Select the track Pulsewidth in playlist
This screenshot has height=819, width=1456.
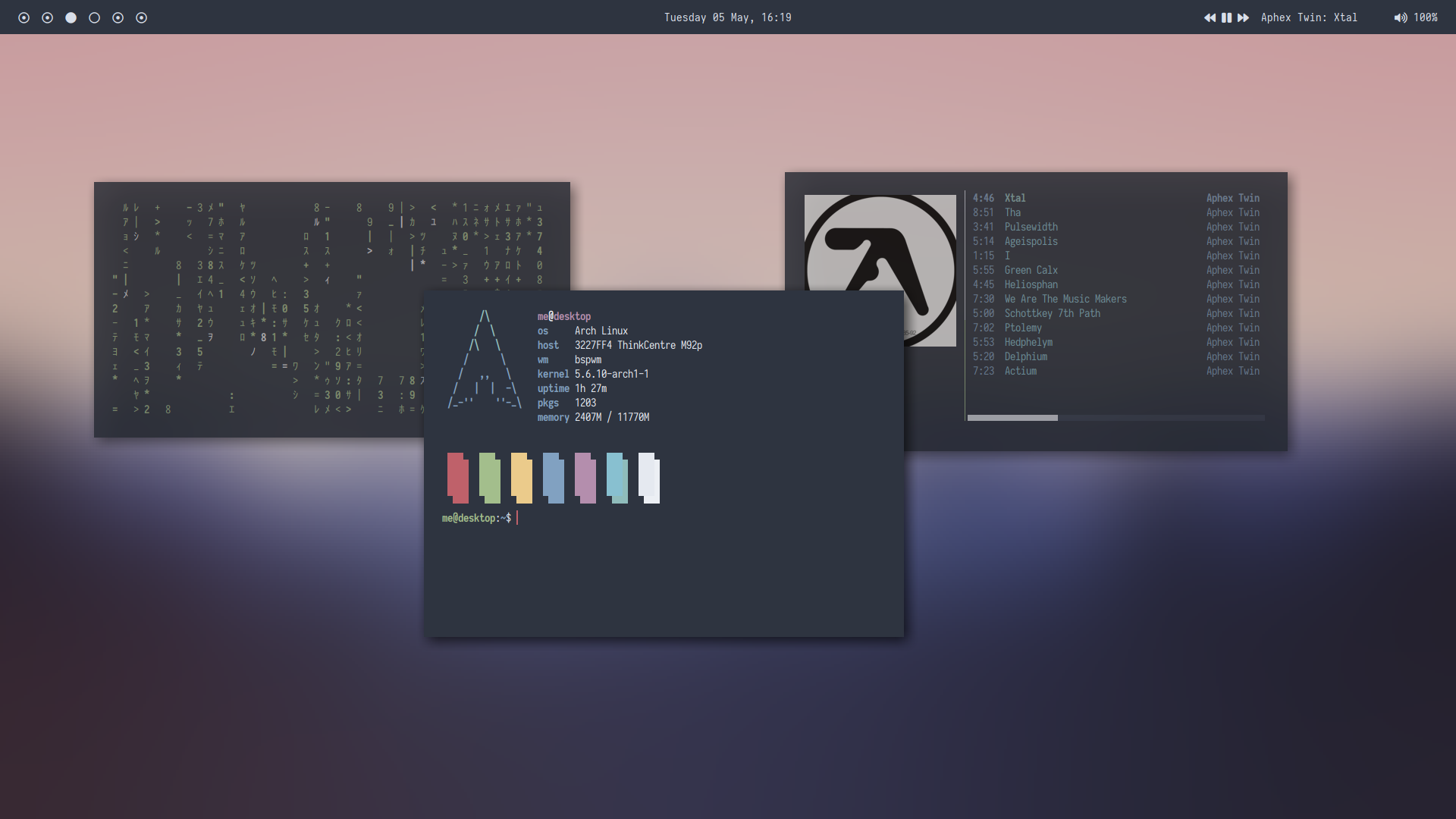[1031, 227]
